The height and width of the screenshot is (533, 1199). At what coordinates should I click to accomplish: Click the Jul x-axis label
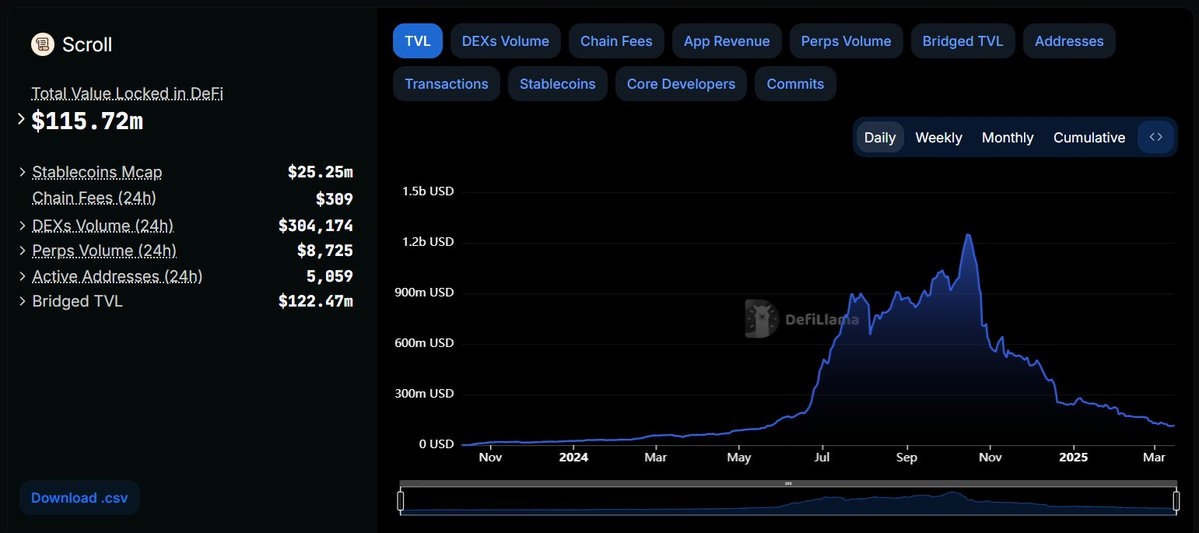point(823,457)
